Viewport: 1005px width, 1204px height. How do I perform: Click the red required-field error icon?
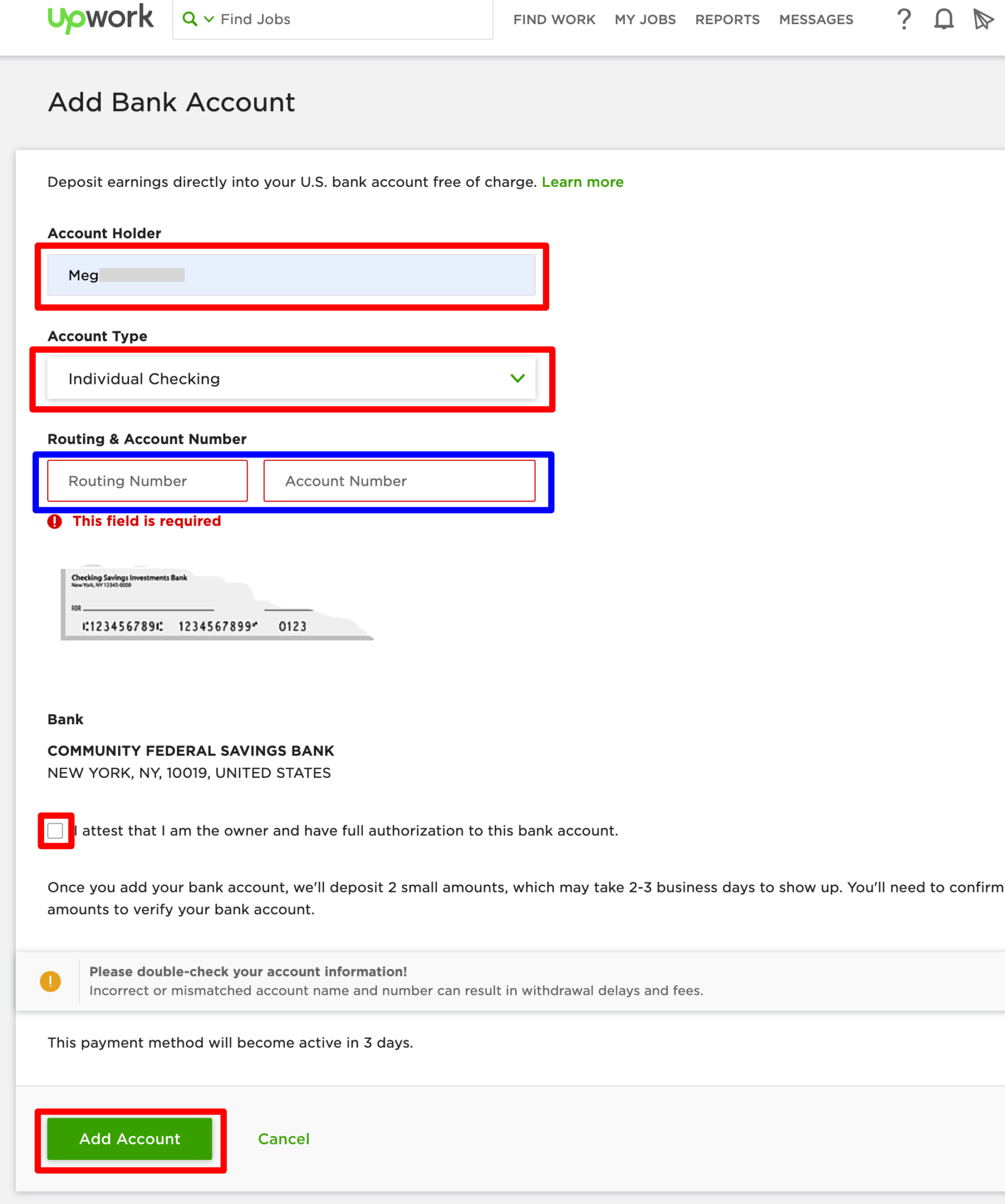point(55,521)
